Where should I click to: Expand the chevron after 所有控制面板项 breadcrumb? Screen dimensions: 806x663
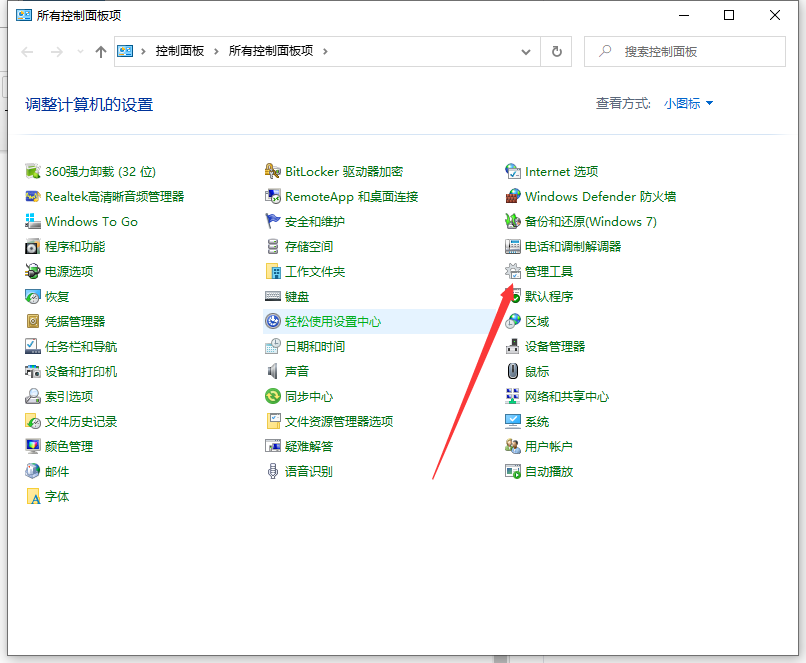(x=326, y=51)
